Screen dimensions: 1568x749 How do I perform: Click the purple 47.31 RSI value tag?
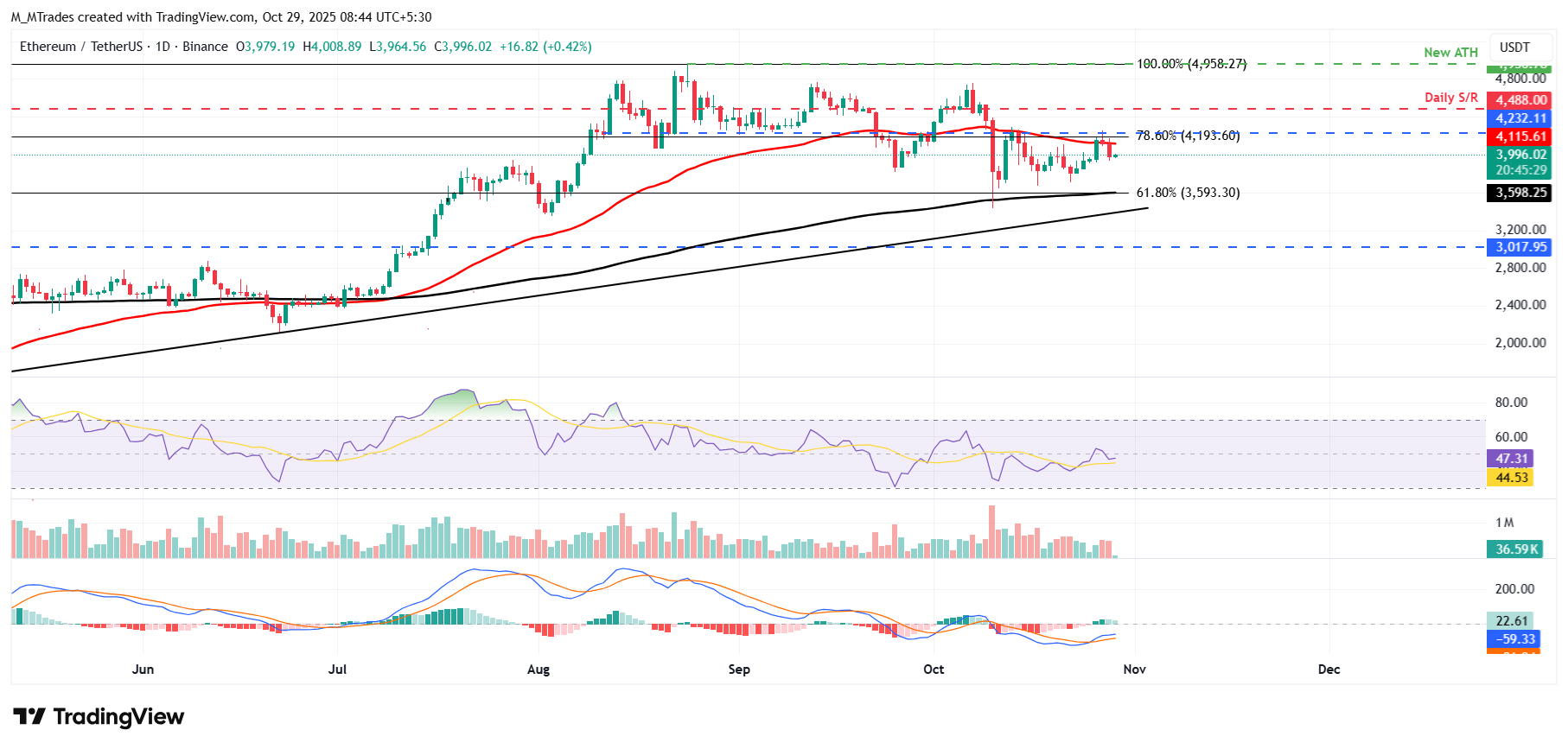pos(1511,459)
